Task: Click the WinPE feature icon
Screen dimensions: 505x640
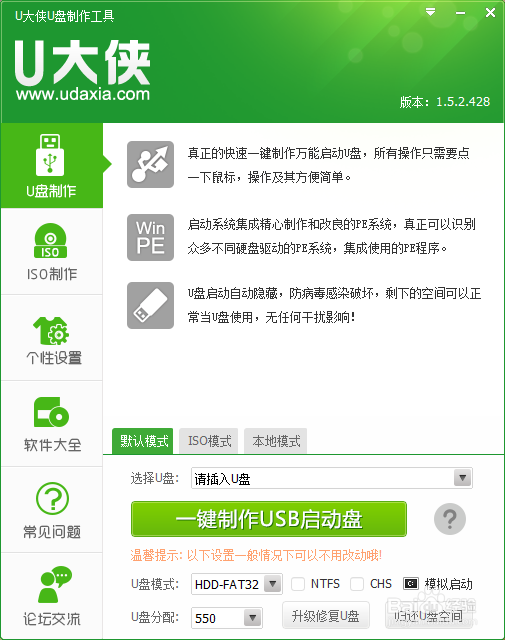Action: pos(150,238)
